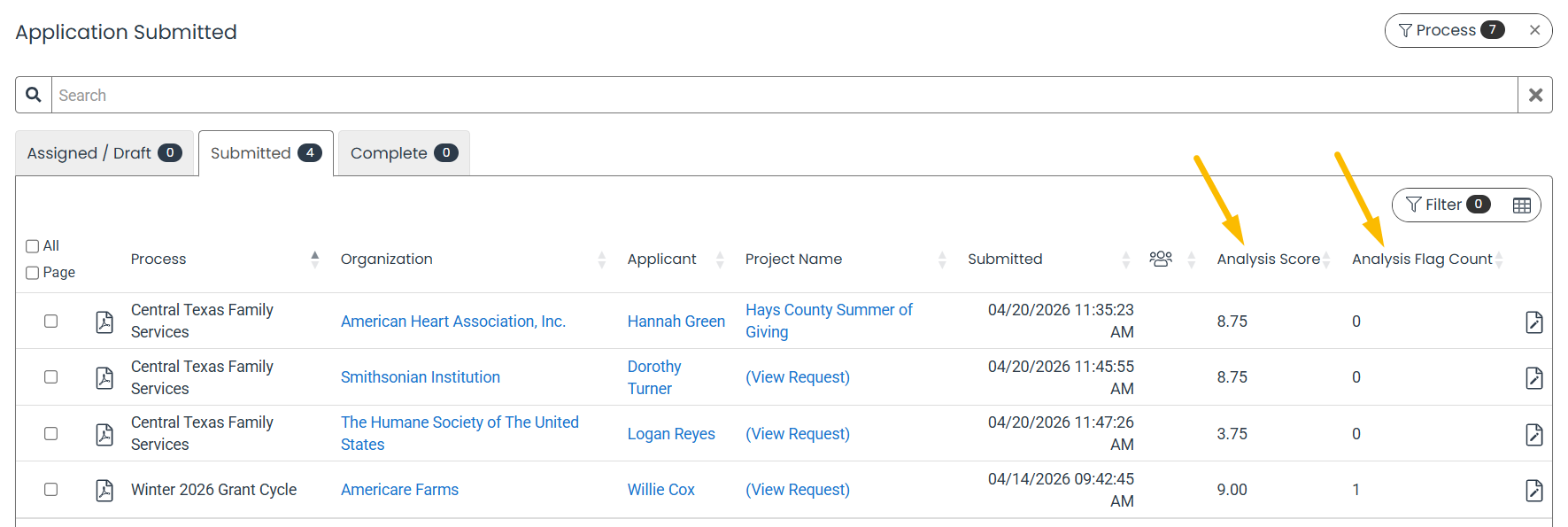Switch to the Assigned / Draft tab
Screen dimensions: 1568x527
pyautogui.click(x=104, y=153)
